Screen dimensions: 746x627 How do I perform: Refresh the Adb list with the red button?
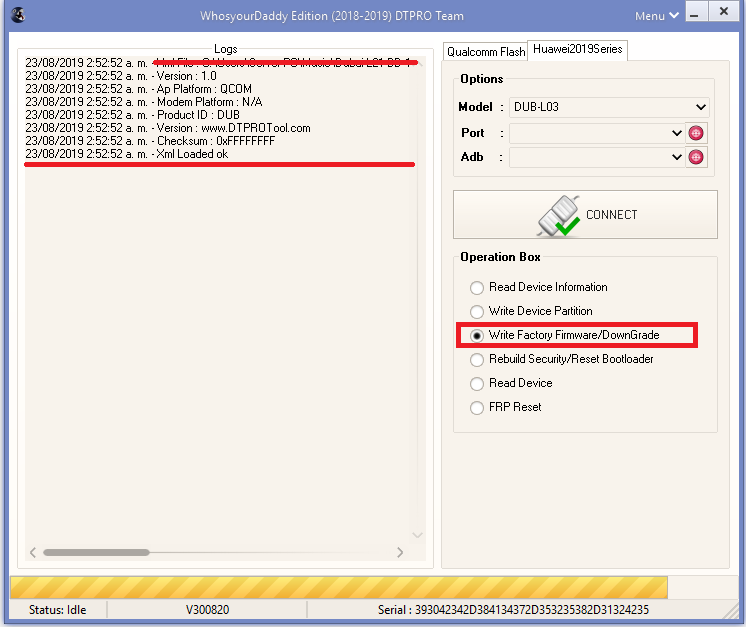click(696, 157)
